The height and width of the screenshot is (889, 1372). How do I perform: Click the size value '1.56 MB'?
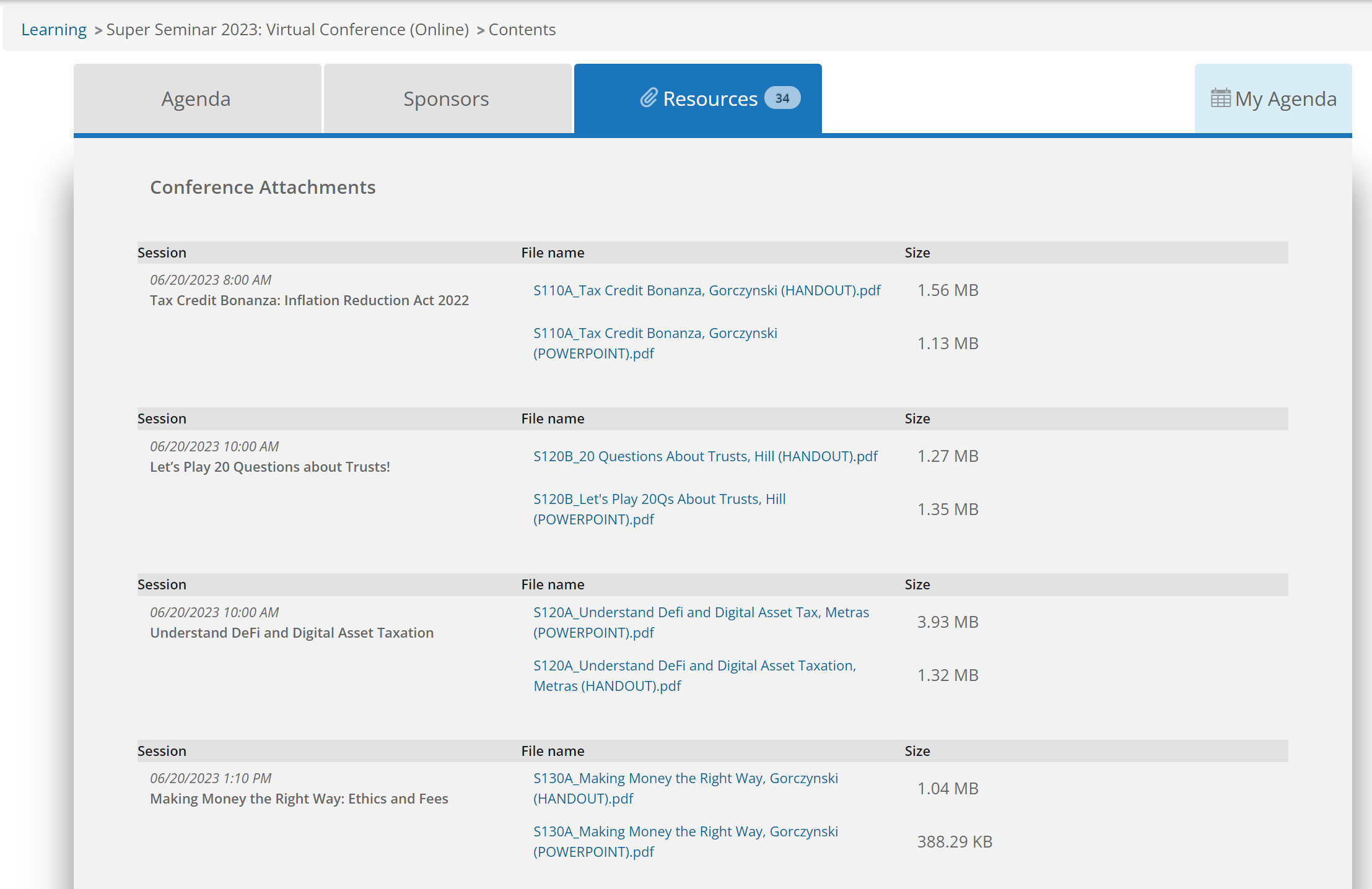tap(948, 290)
